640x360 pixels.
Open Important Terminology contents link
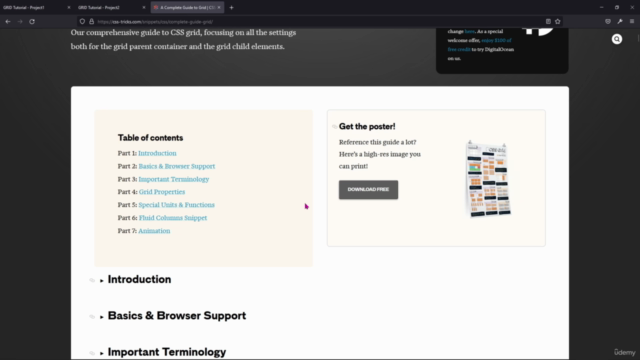point(173,179)
